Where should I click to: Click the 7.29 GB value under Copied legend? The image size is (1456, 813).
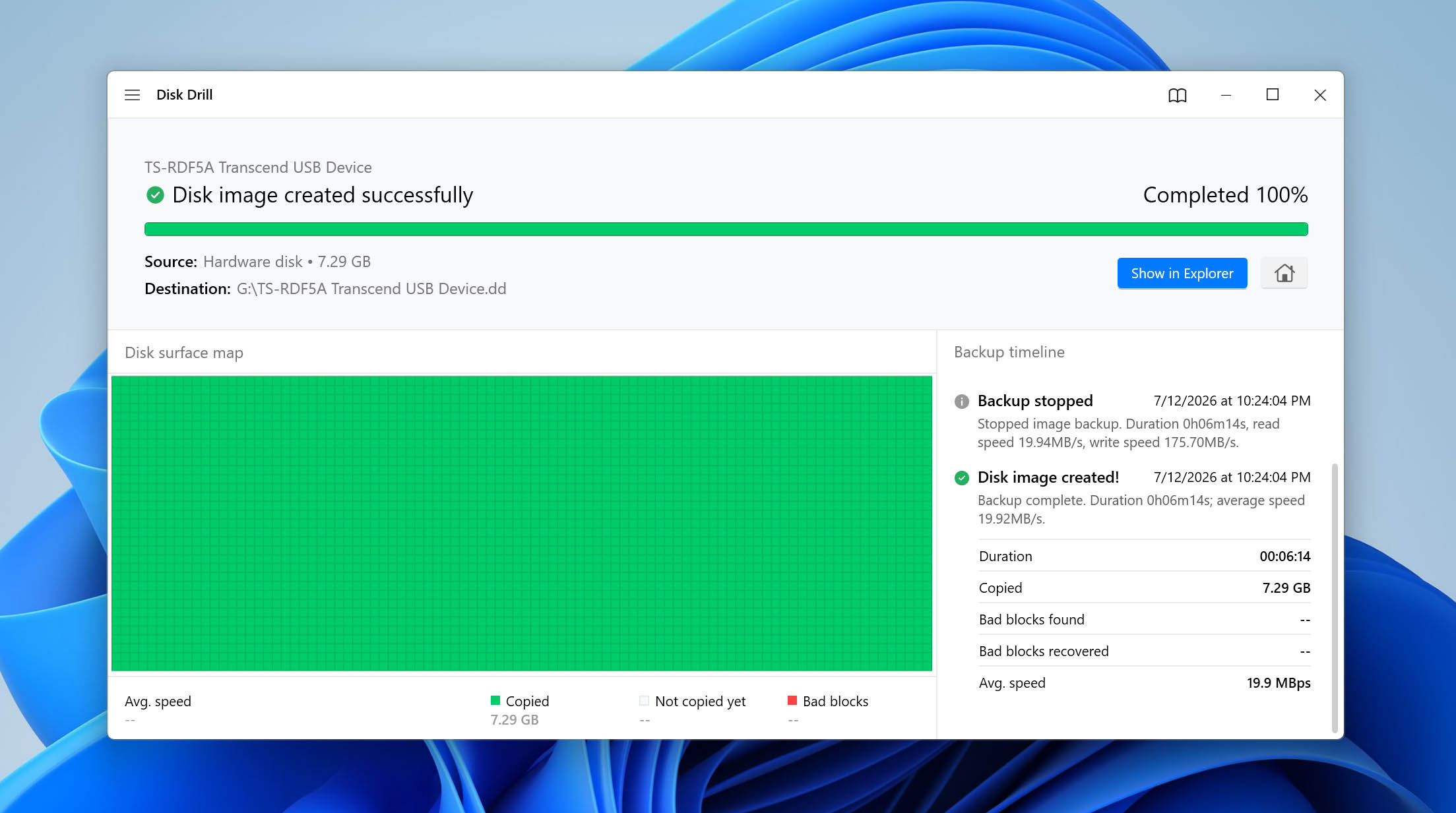(x=515, y=720)
